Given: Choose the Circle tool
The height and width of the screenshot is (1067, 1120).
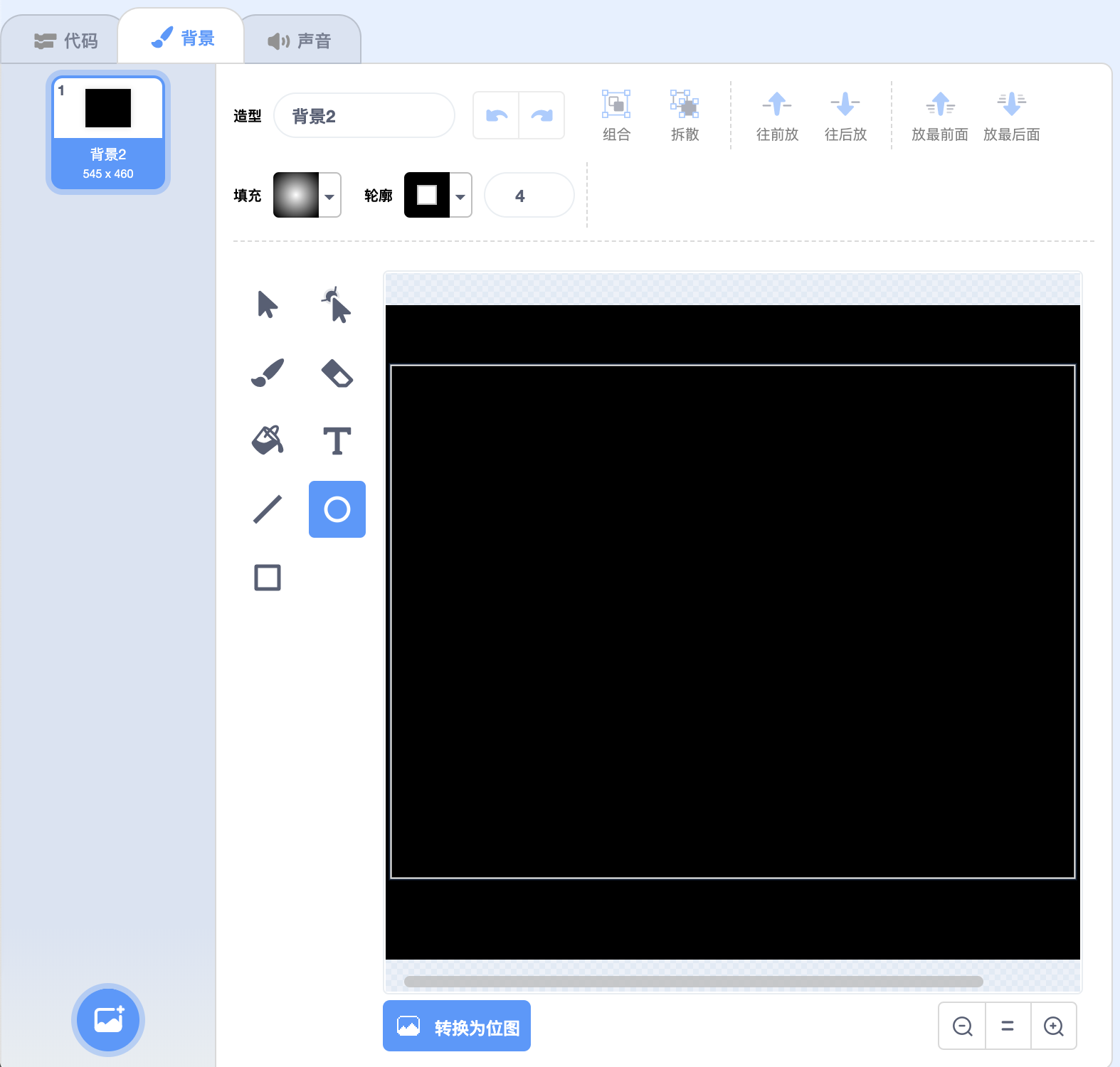Looking at the screenshot, I should 337,509.
